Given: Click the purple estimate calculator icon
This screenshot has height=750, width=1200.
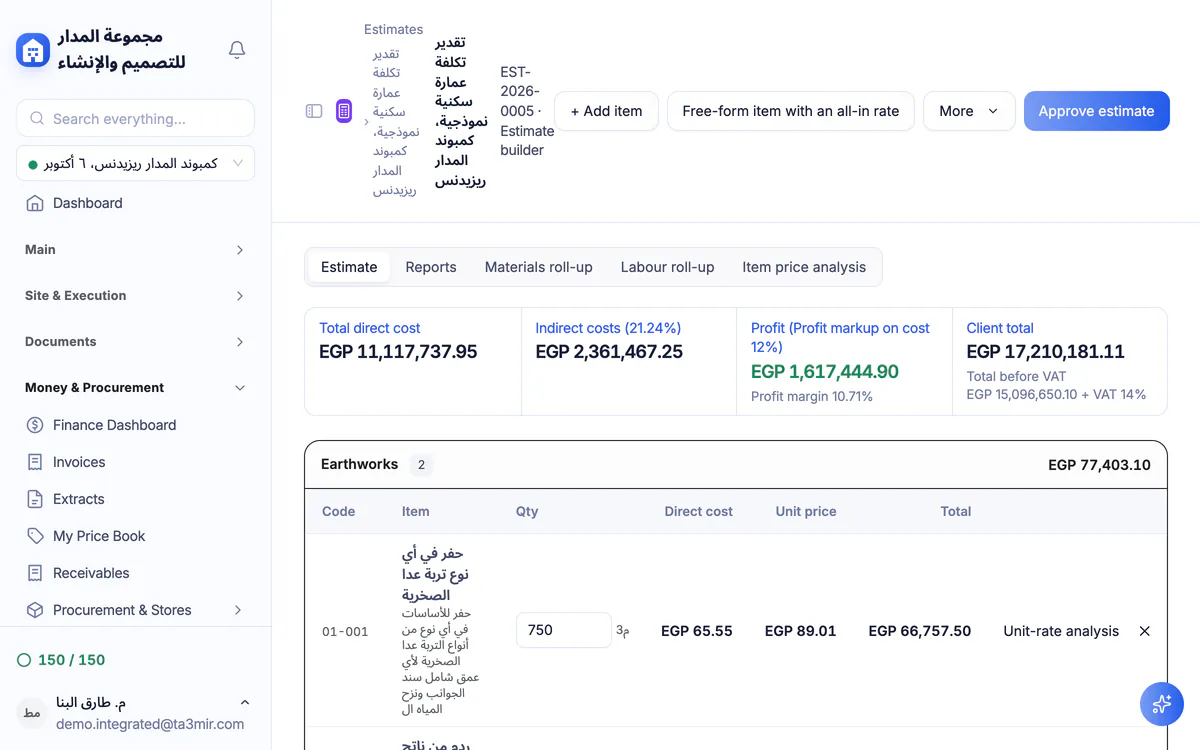Looking at the screenshot, I should (x=344, y=111).
